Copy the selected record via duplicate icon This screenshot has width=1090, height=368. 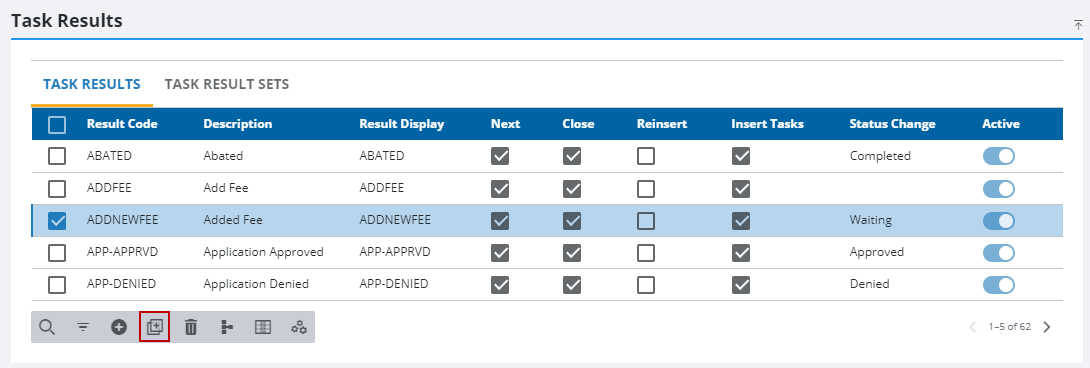154,327
